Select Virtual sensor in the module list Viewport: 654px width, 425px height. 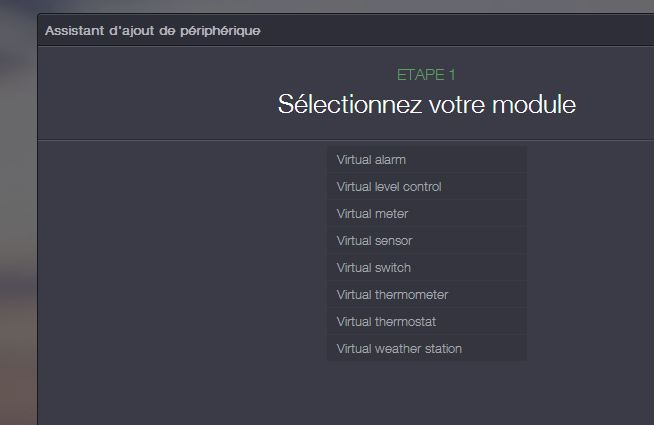pyautogui.click(x=426, y=241)
